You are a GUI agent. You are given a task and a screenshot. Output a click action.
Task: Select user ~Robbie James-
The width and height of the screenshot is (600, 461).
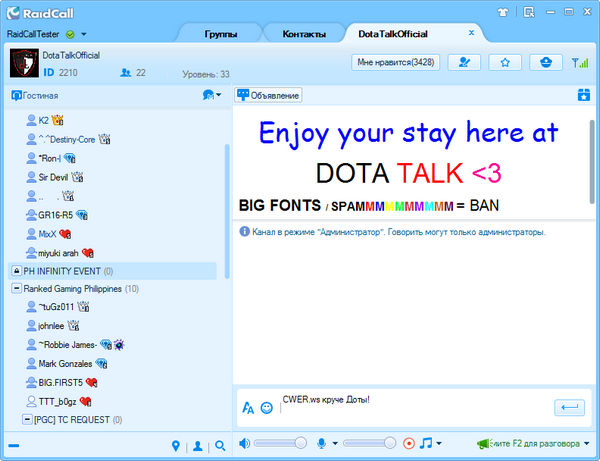tap(67, 345)
